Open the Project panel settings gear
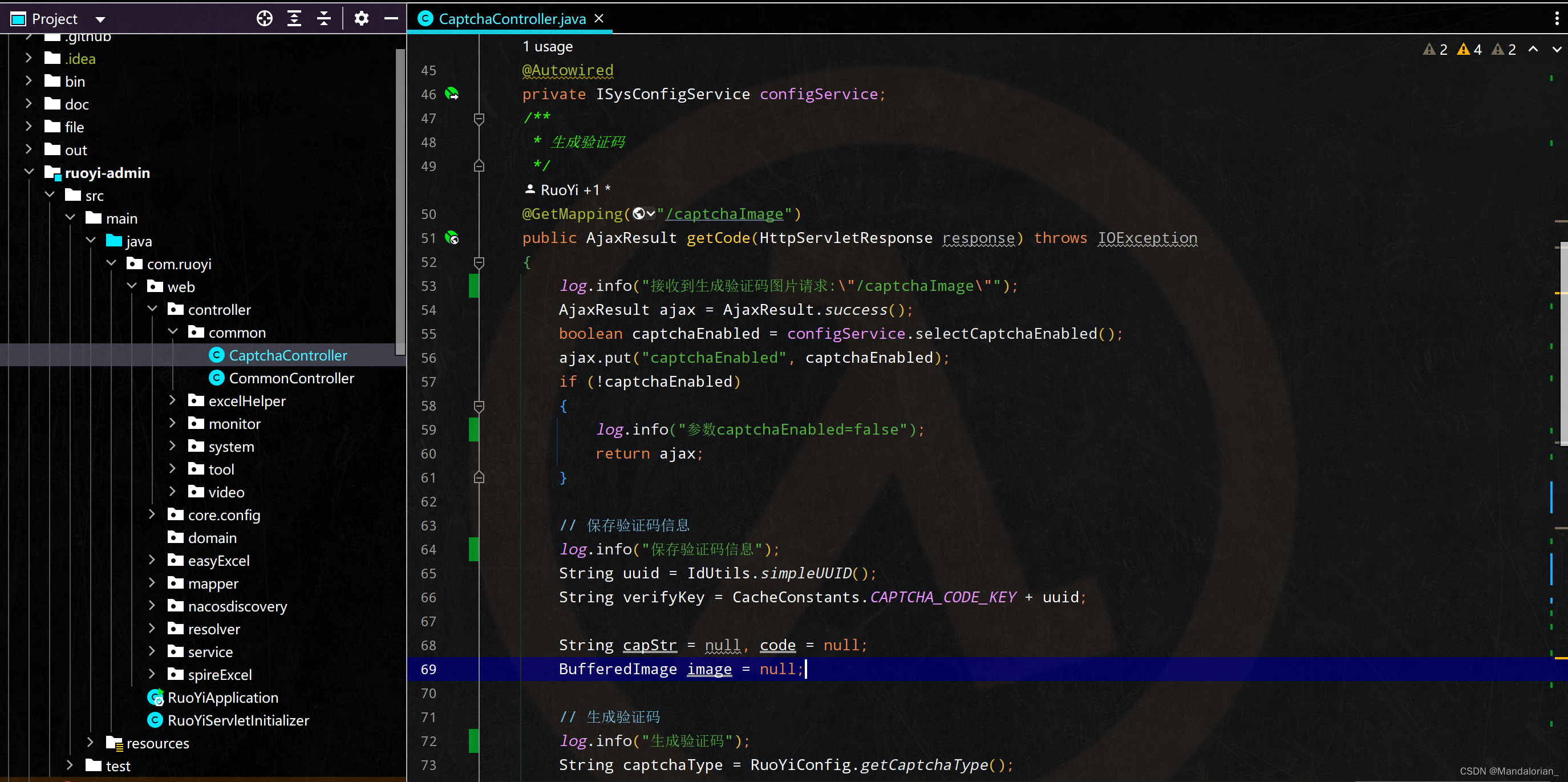The height and width of the screenshot is (782, 1568). click(x=361, y=18)
